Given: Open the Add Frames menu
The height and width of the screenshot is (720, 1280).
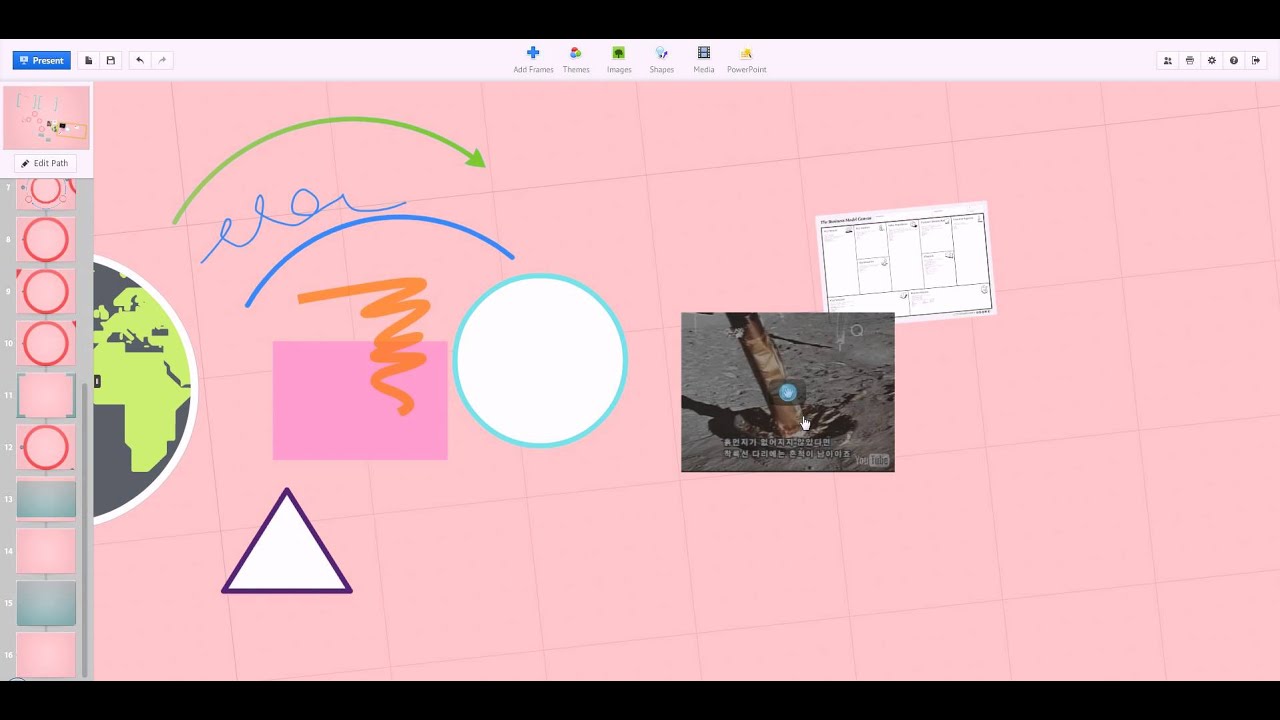Looking at the screenshot, I should click(x=533, y=60).
